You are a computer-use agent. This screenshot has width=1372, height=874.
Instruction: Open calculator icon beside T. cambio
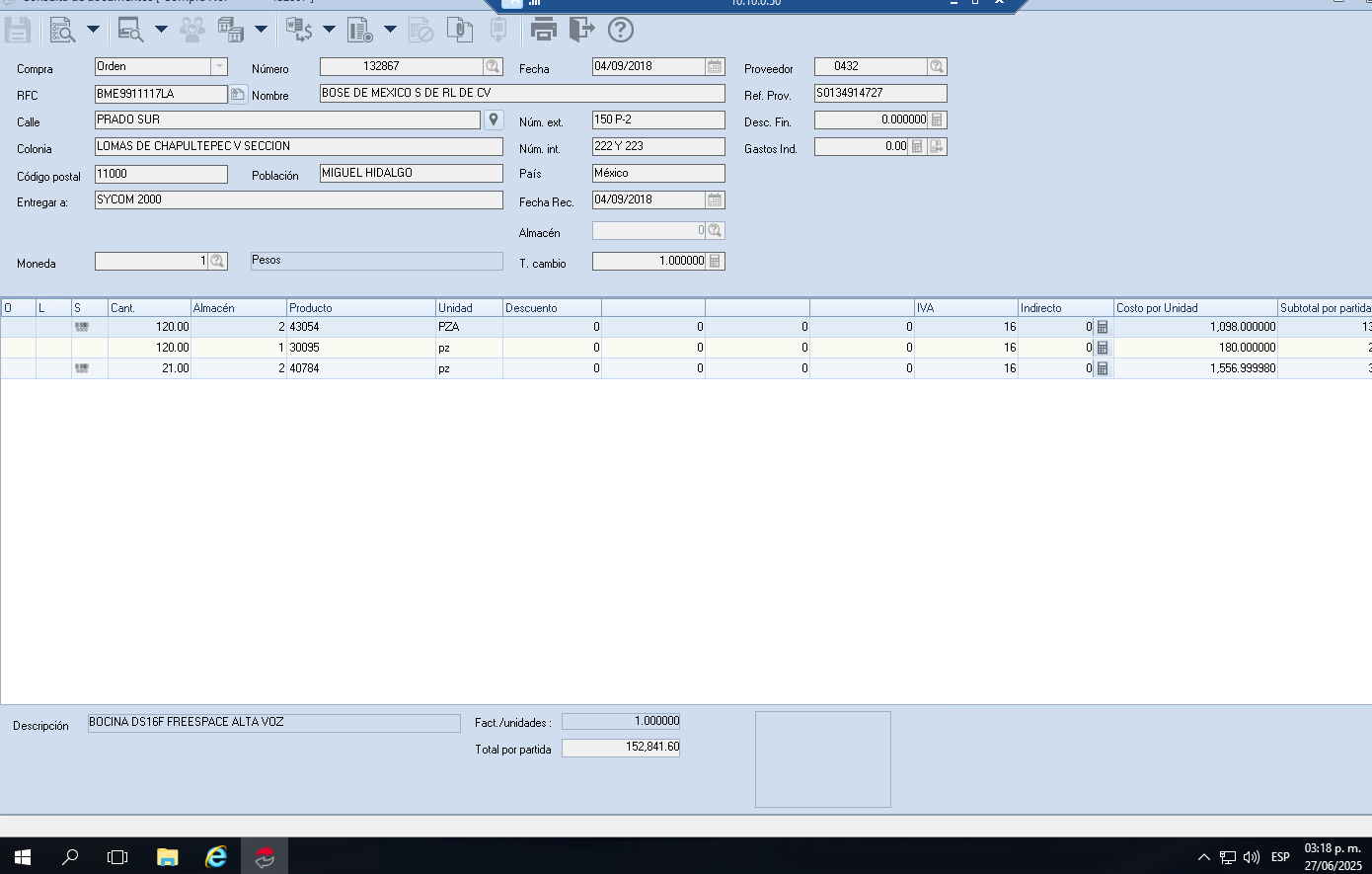tap(715, 261)
